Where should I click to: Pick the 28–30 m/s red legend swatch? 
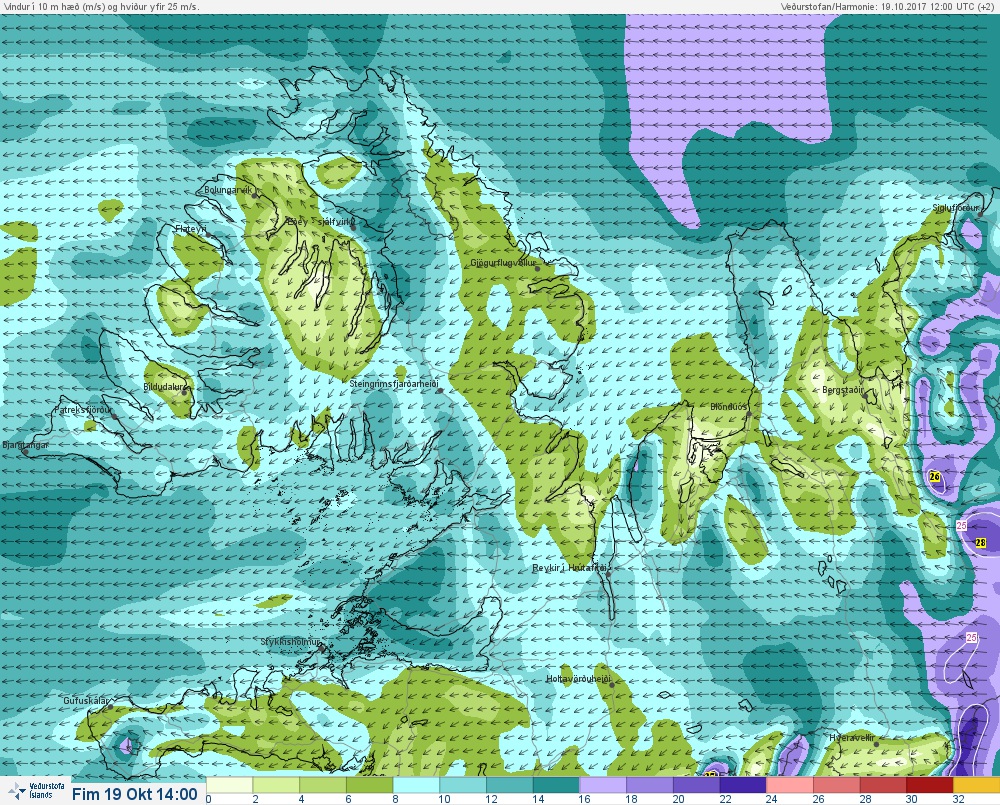(x=881, y=785)
